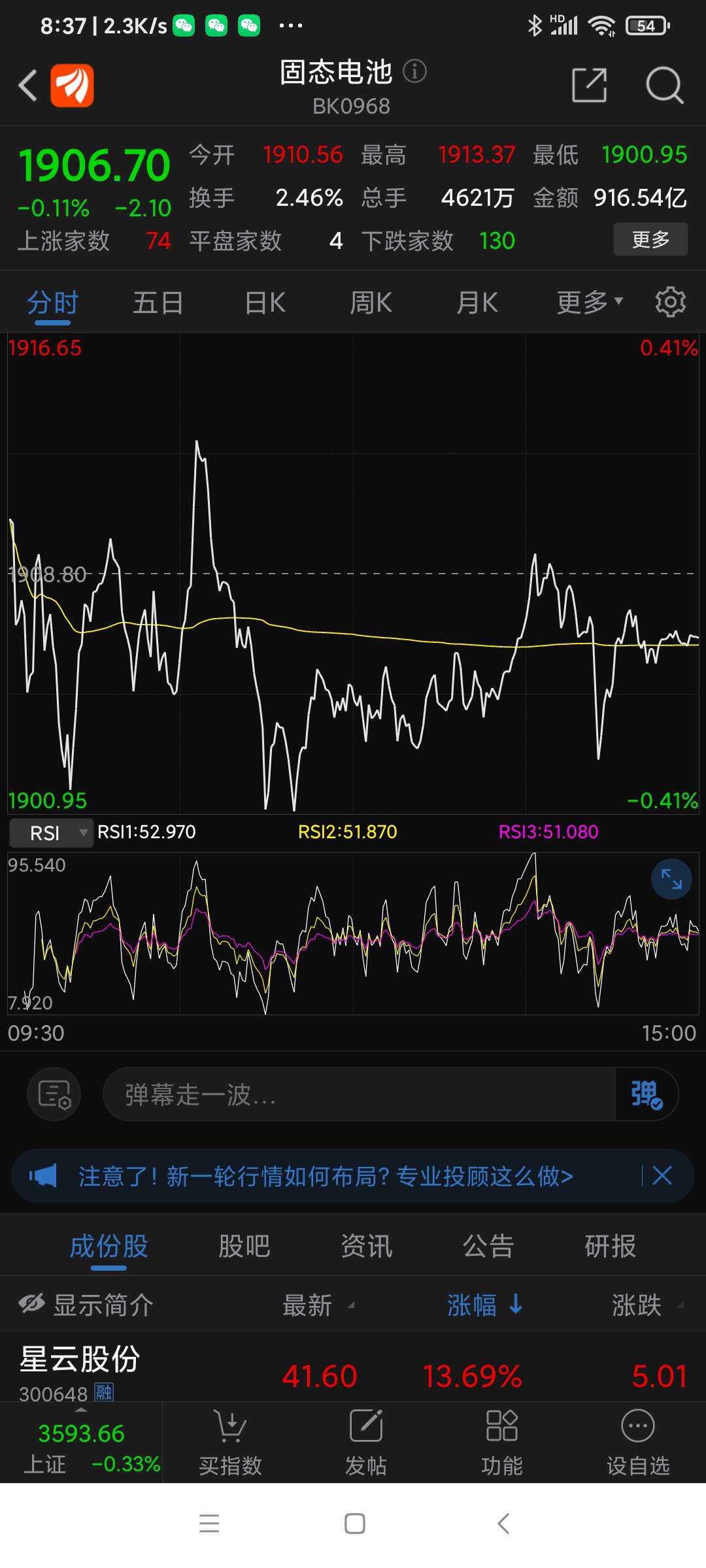Open the 成份股 tab

109,1246
